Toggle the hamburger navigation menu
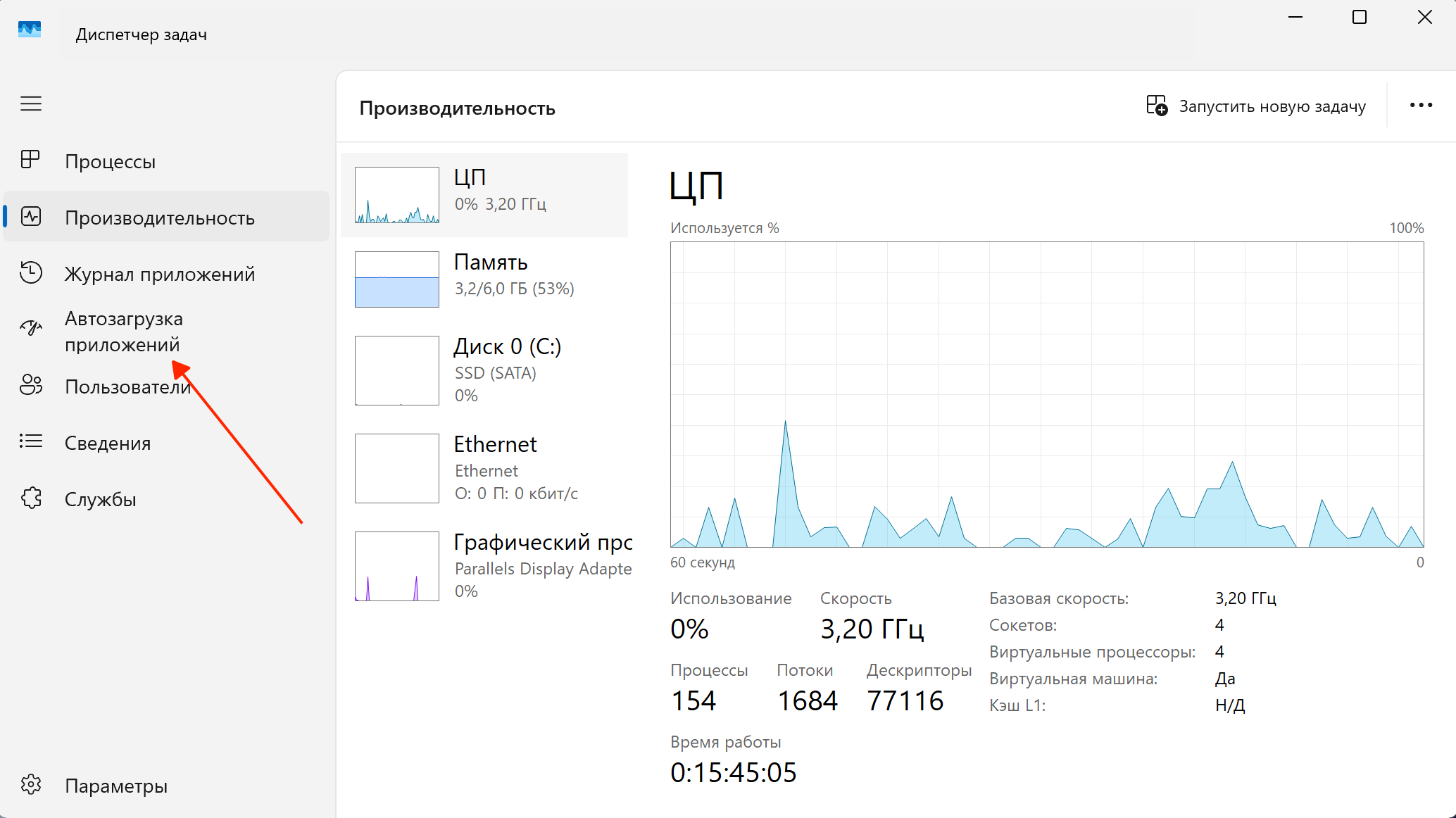Image resolution: width=1456 pixels, height=818 pixels. 31,104
